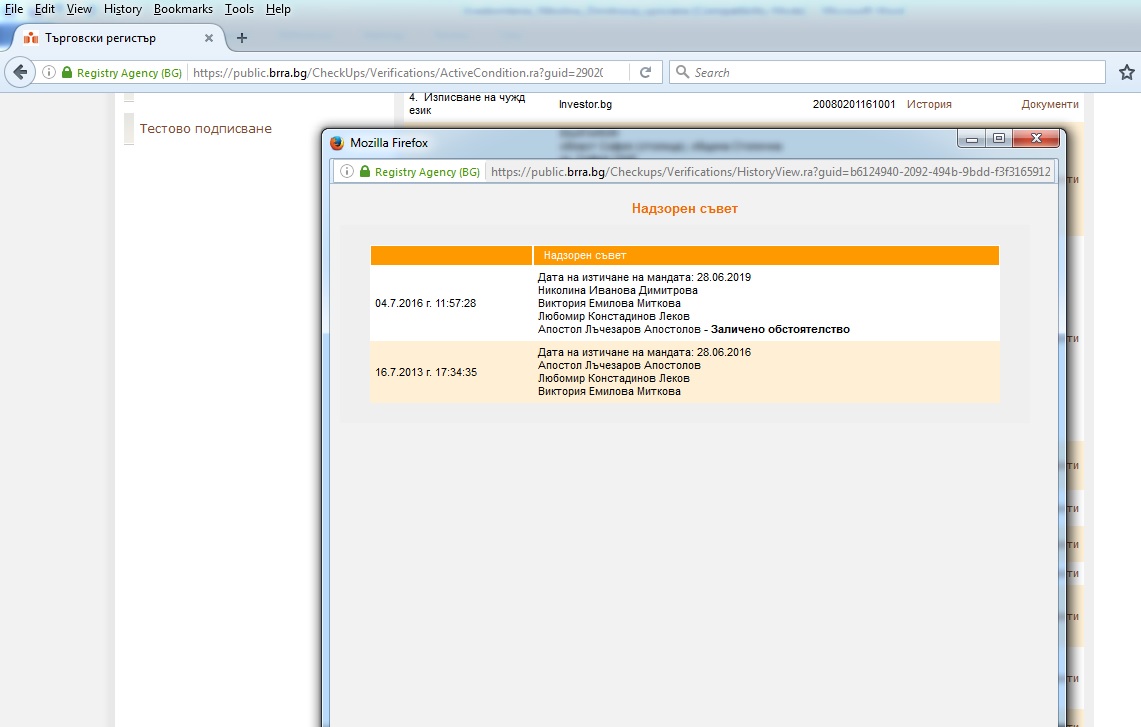Minimize the Mozilla Firefox popup window
Screen dimensions: 1141x727
[x=971, y=138]
